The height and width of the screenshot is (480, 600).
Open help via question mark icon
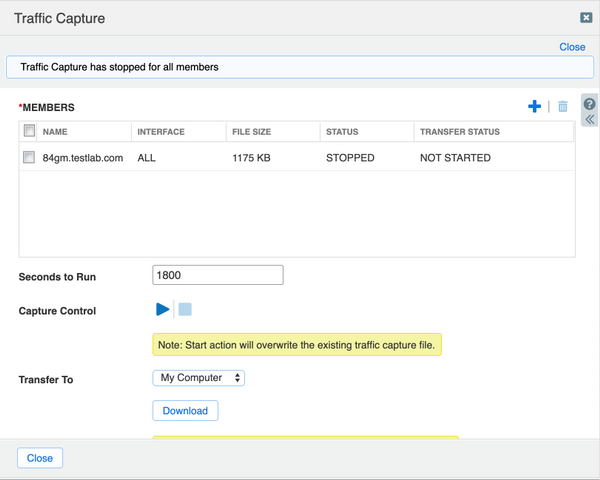(x=589, y=104)
